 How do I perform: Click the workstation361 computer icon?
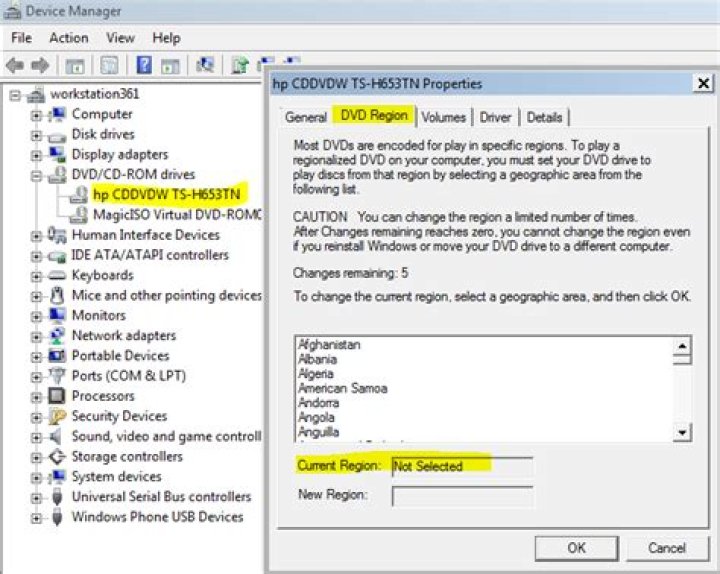pyautogui.click(x=36, y=95)
